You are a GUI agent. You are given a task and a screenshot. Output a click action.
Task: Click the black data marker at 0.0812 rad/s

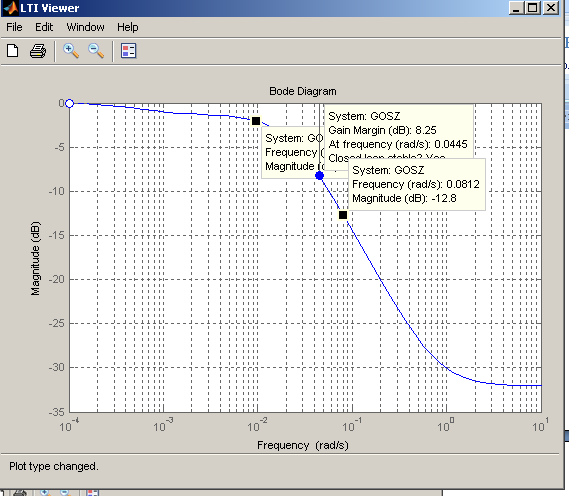(x=343, y=215)
